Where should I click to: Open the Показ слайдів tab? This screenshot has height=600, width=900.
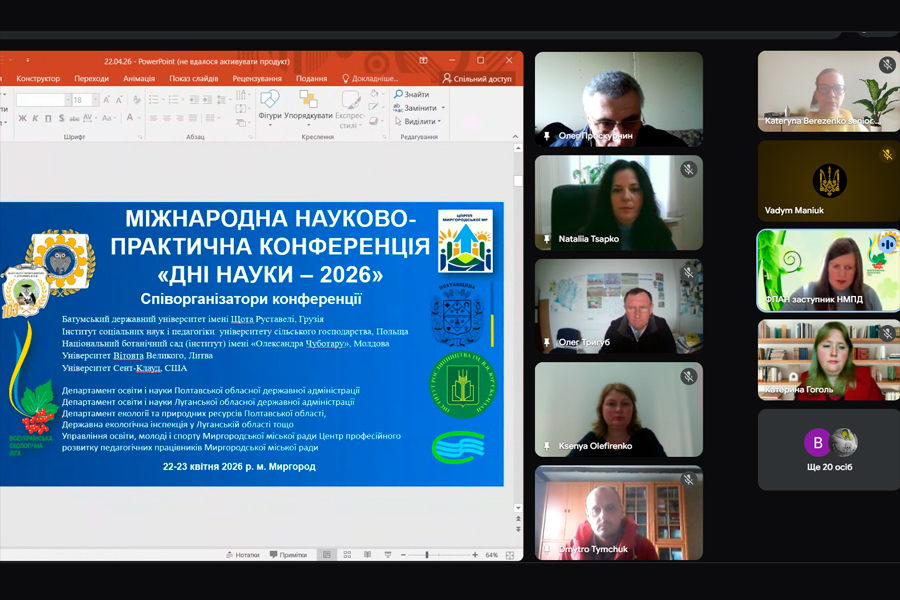(193, 79)
